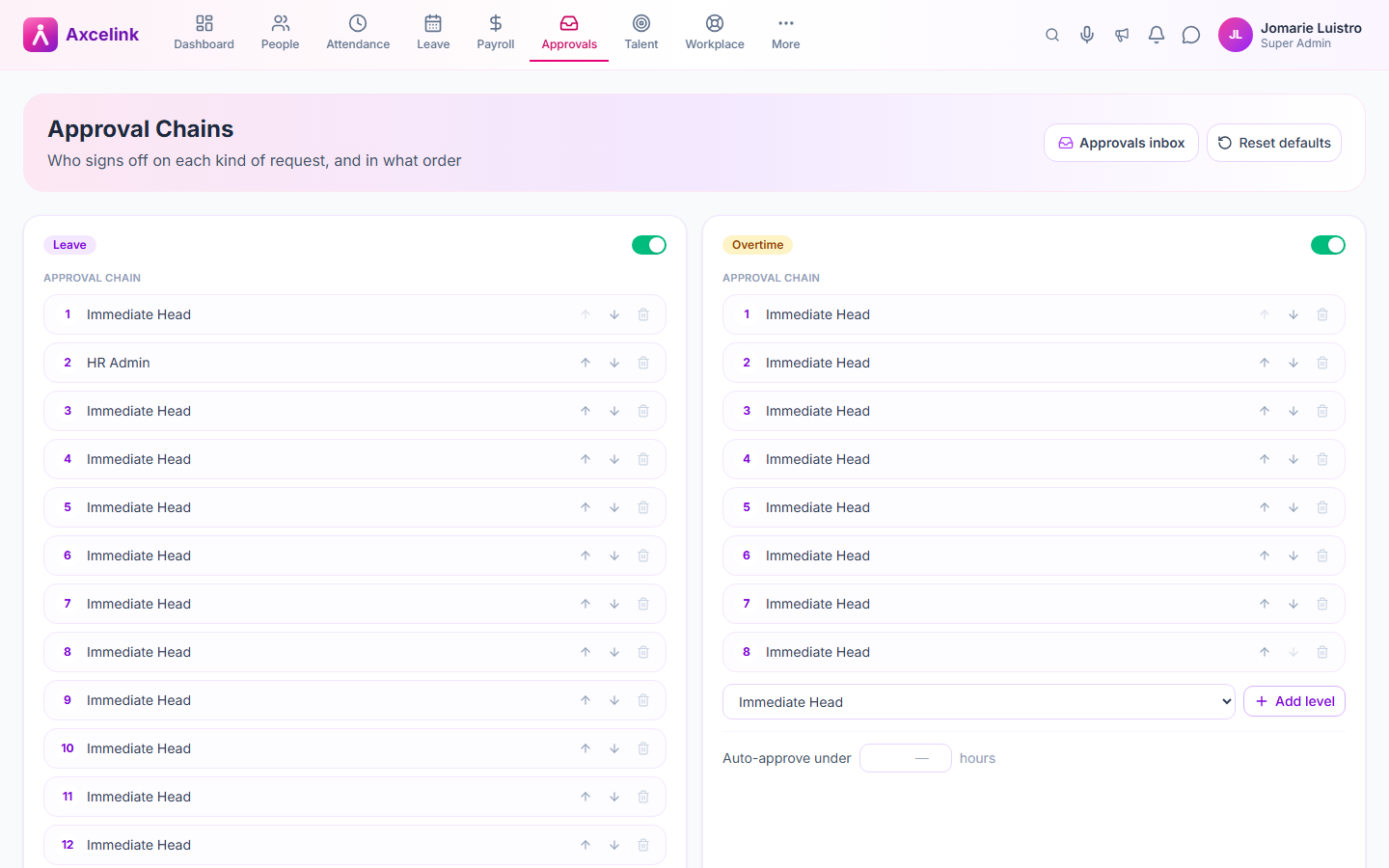The width and height of the screenshot is (1389, 868).
Task: Click the microphone icon in header
Action: 1087,35
